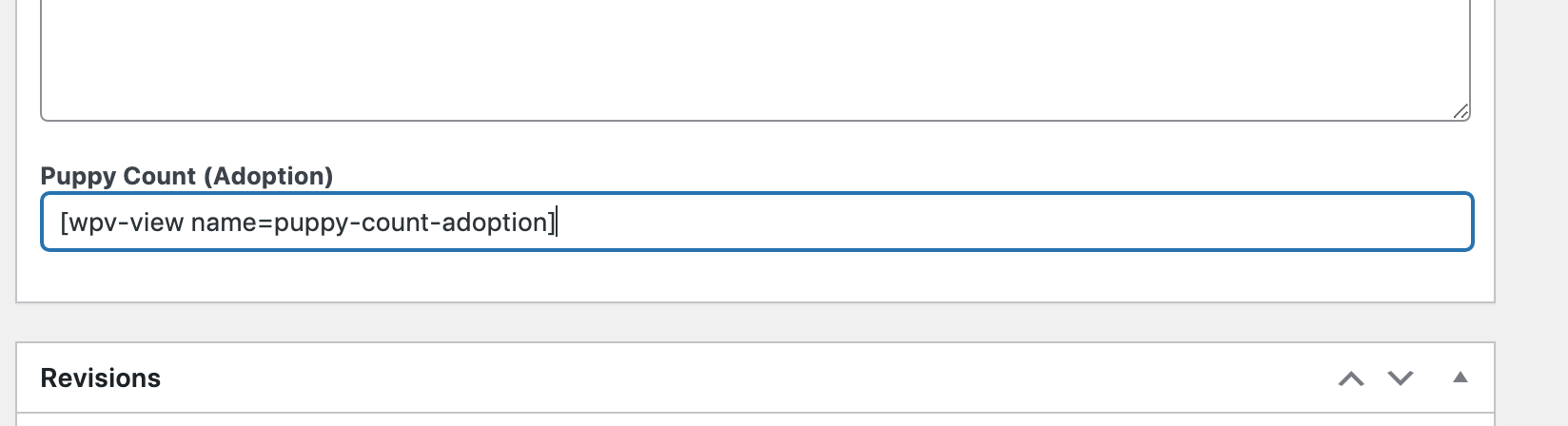Click white space below the Puppy Count field
This screenshot has width=1568, height=426.
point(755,276)
